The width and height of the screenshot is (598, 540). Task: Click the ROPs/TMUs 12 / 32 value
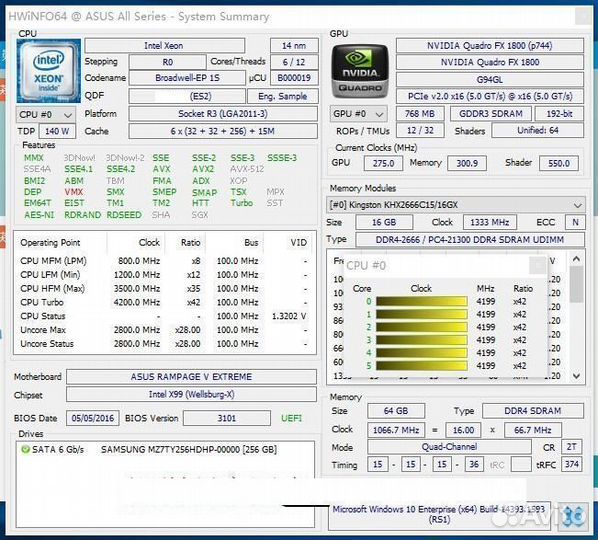click(x=420, y=130)
